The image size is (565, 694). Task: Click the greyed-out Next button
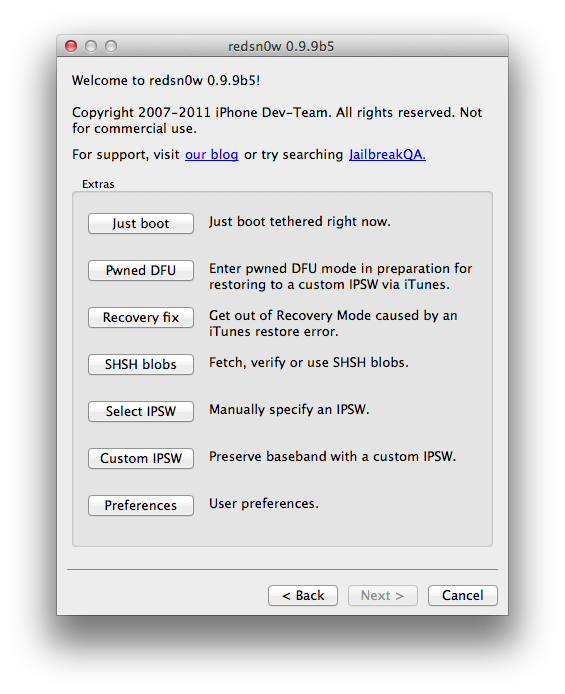[x=383, y=595]
